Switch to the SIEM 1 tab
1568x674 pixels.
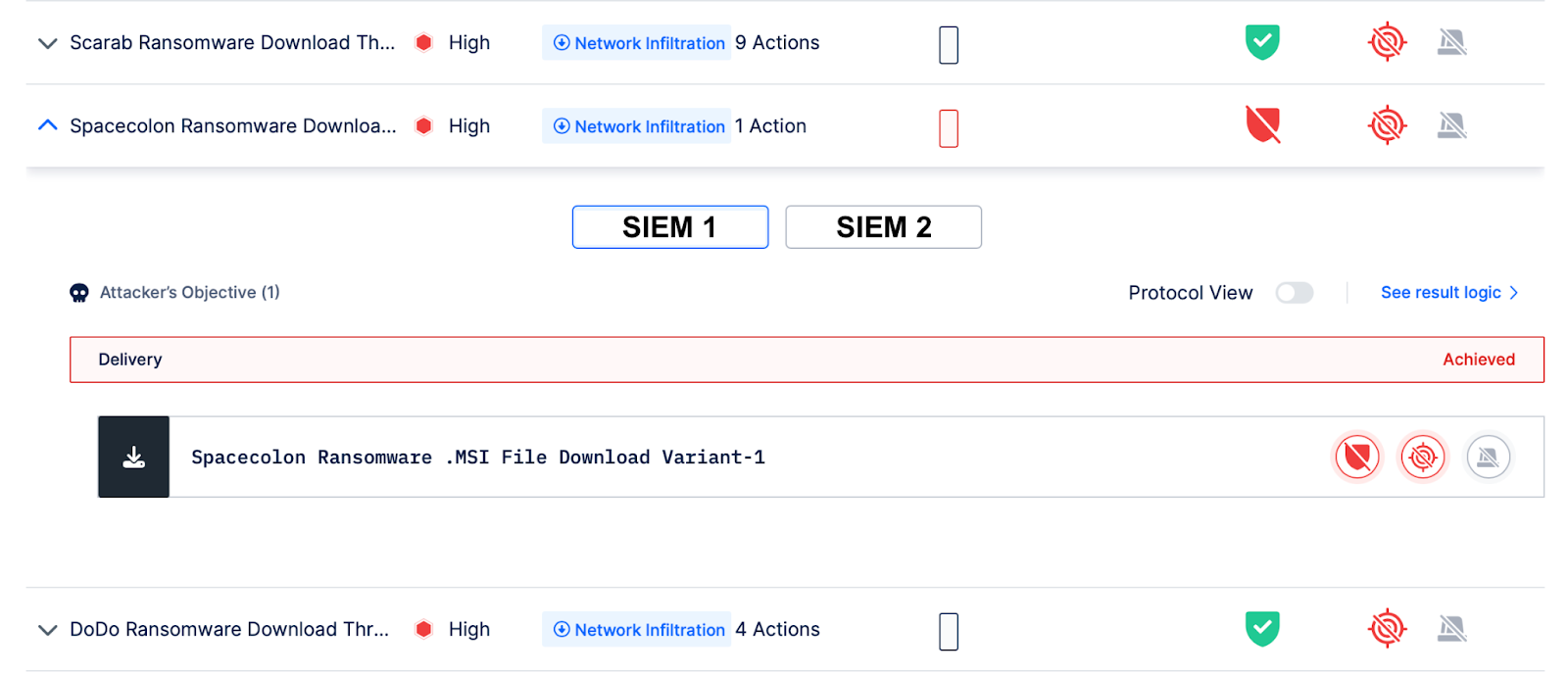click(x=670, y=227)
